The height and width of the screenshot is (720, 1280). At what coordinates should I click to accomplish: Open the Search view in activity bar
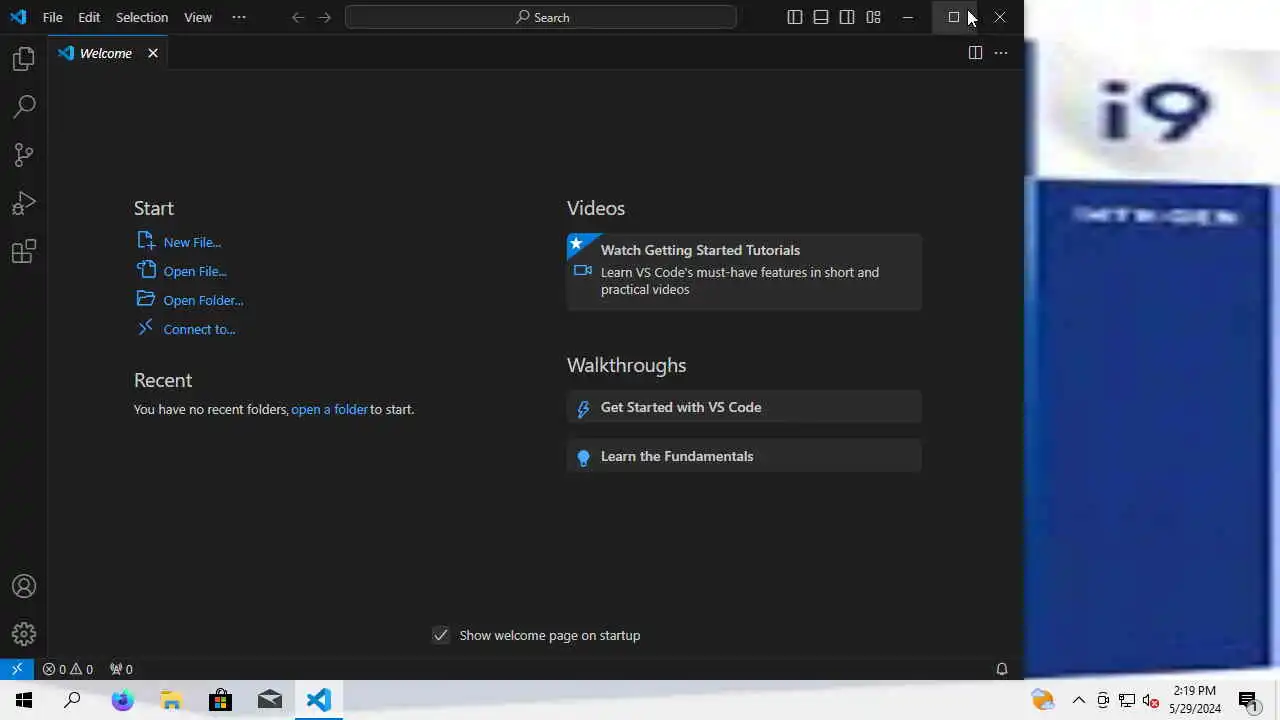(24, 106)
